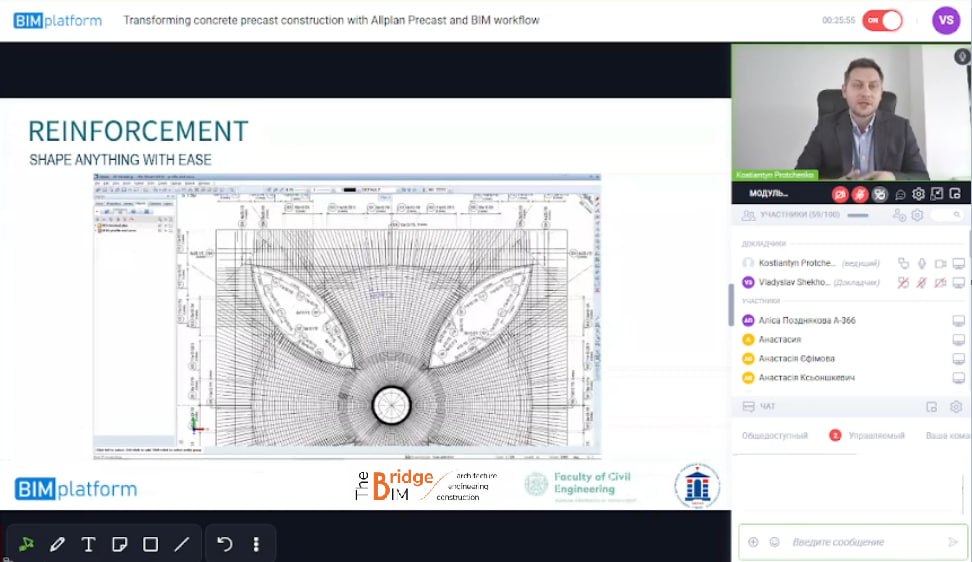This screenshot has width=972, height=562.
Task: Click the microphone indicator on the video
Action: (961, 57)
